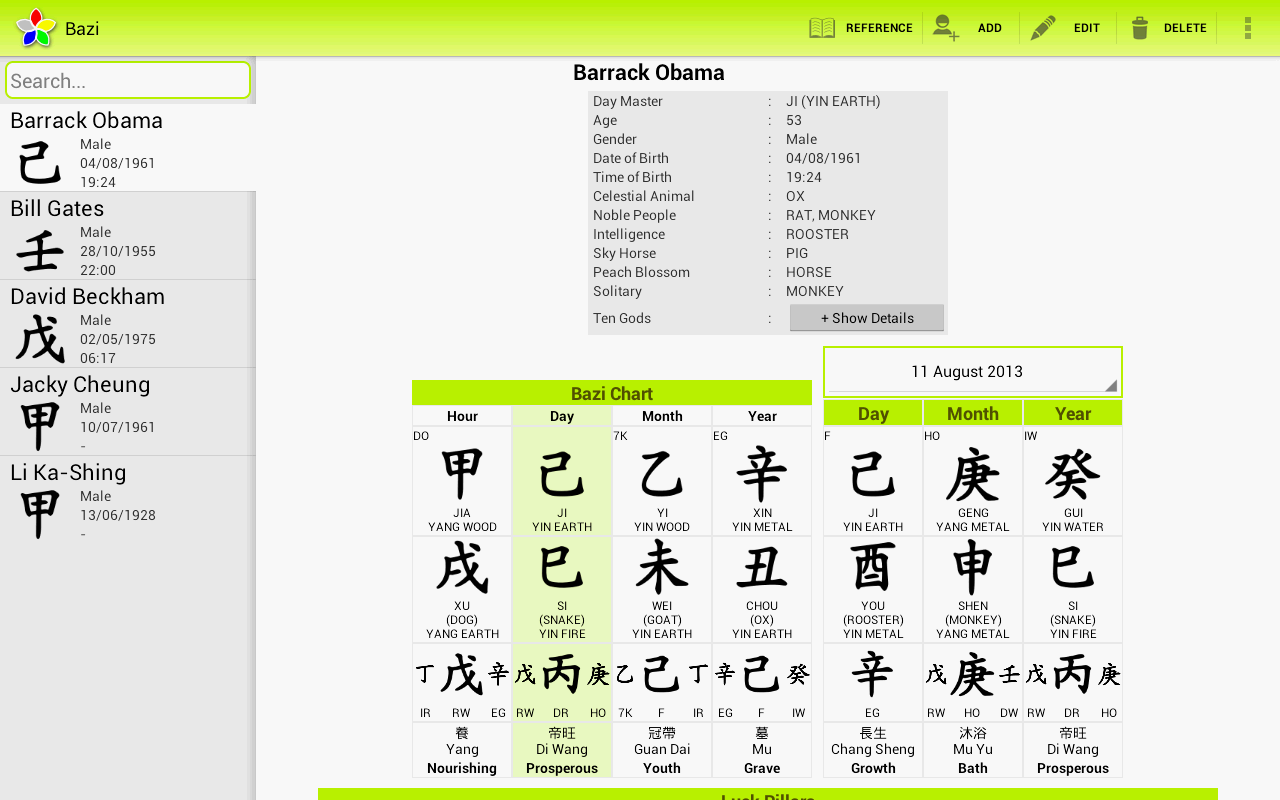Click the Sky Horse PIG value
The height and width of the screenshot is (800, 1280).
pyautogui.click(x=797, y=253)
